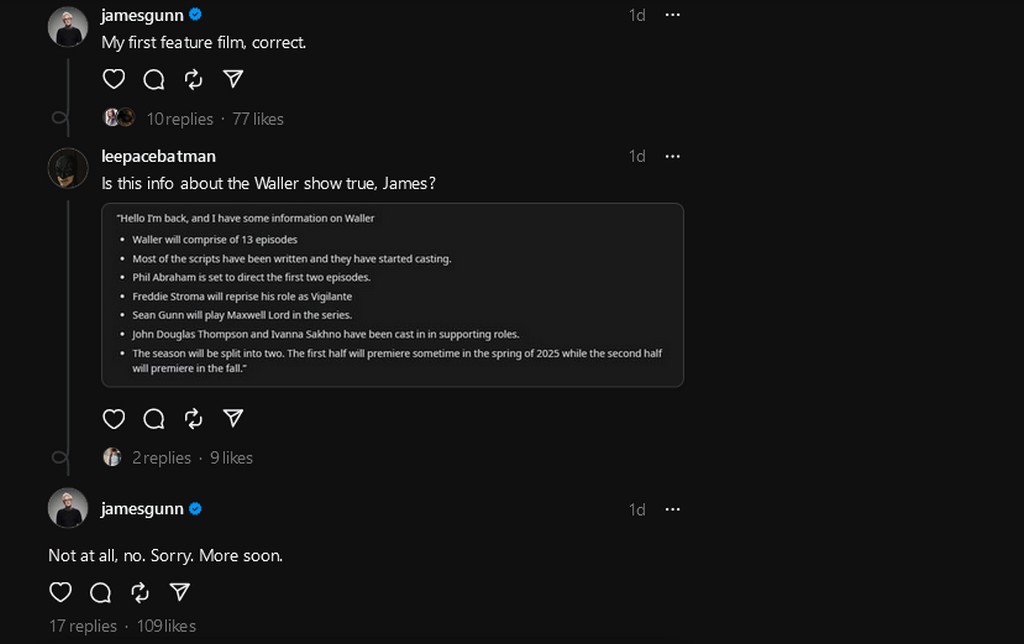This screenshot has height=644, width=1024.
Task: Open more options for leepacebatman's post
Action: 672,156
